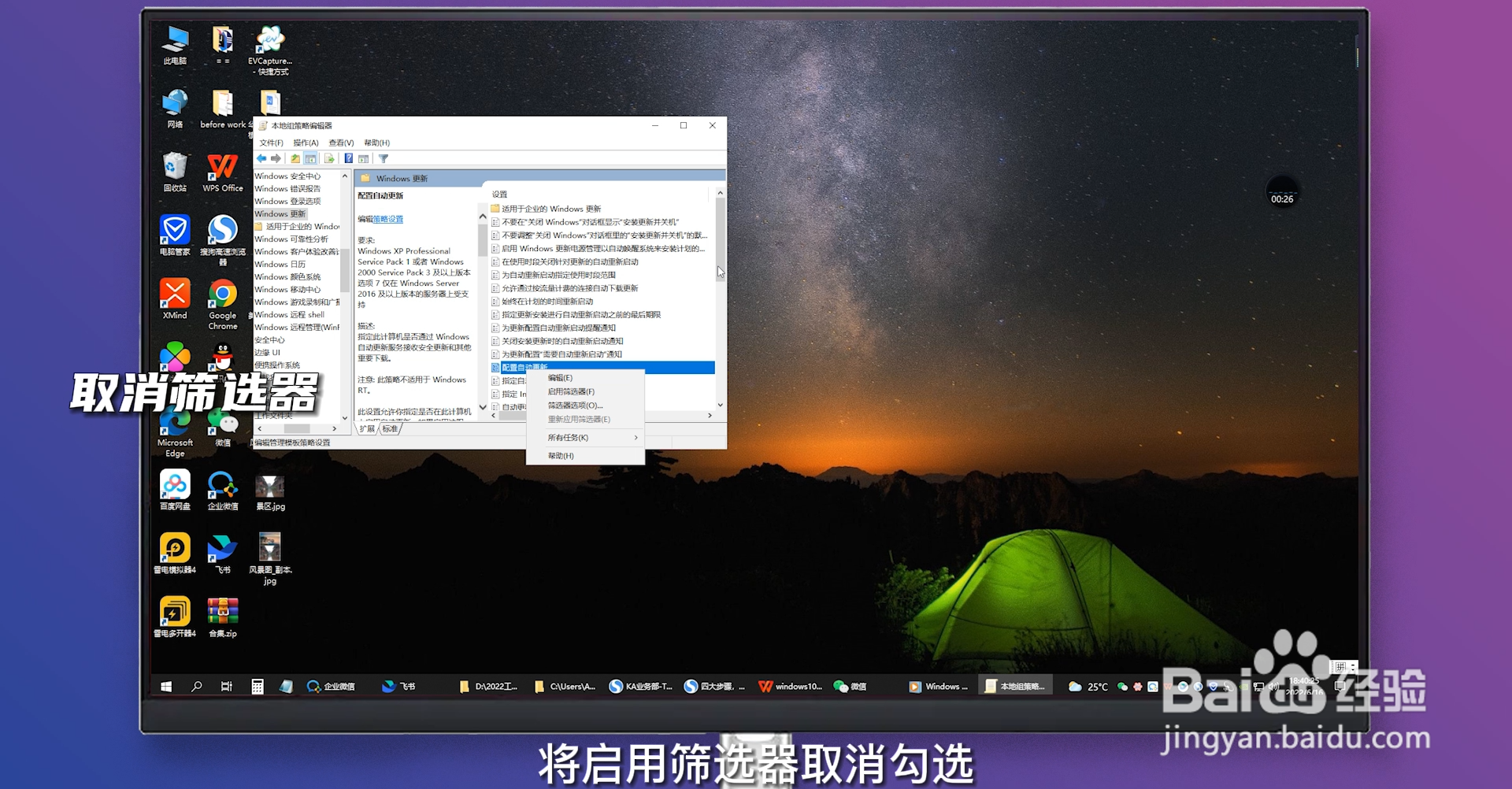Toggle the show/hide console tree toolbar icon

tap(311, 158)
